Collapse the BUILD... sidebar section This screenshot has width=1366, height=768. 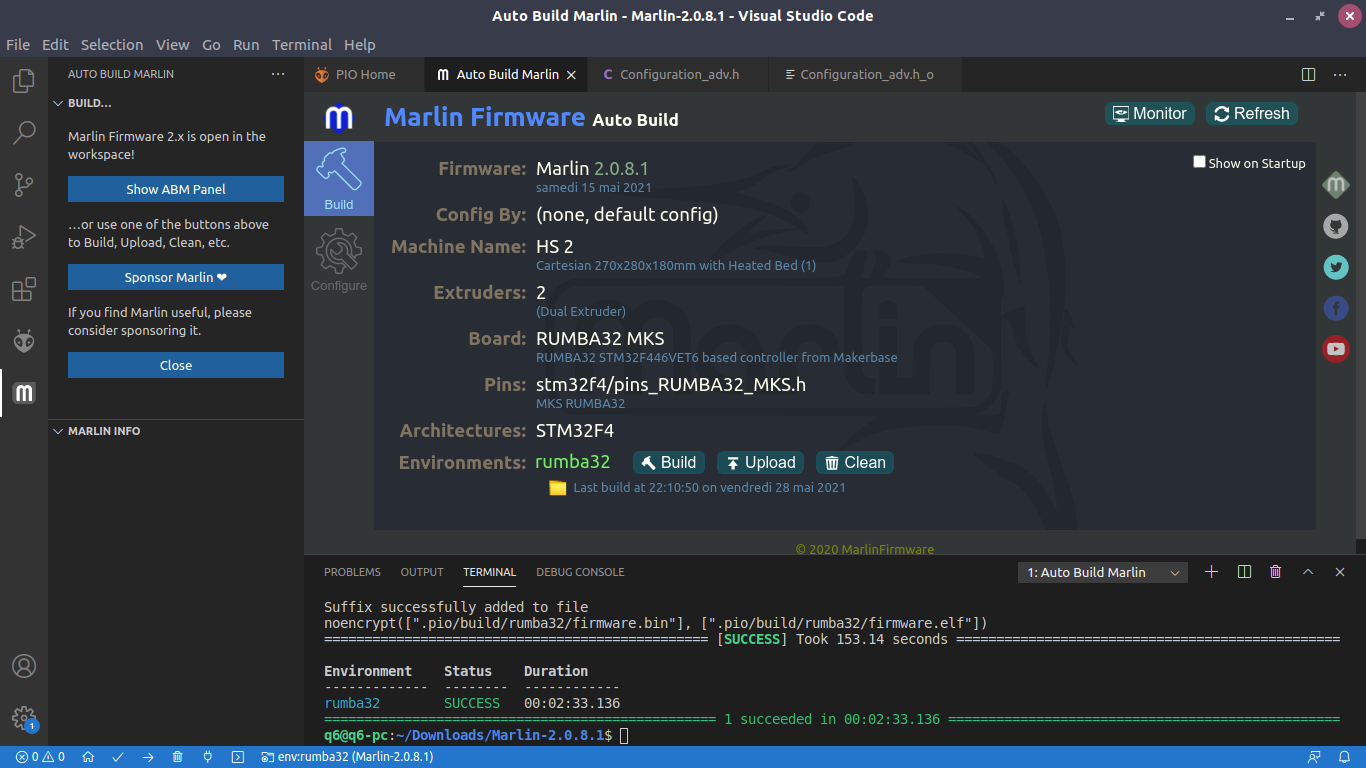(x=176, y=103)
